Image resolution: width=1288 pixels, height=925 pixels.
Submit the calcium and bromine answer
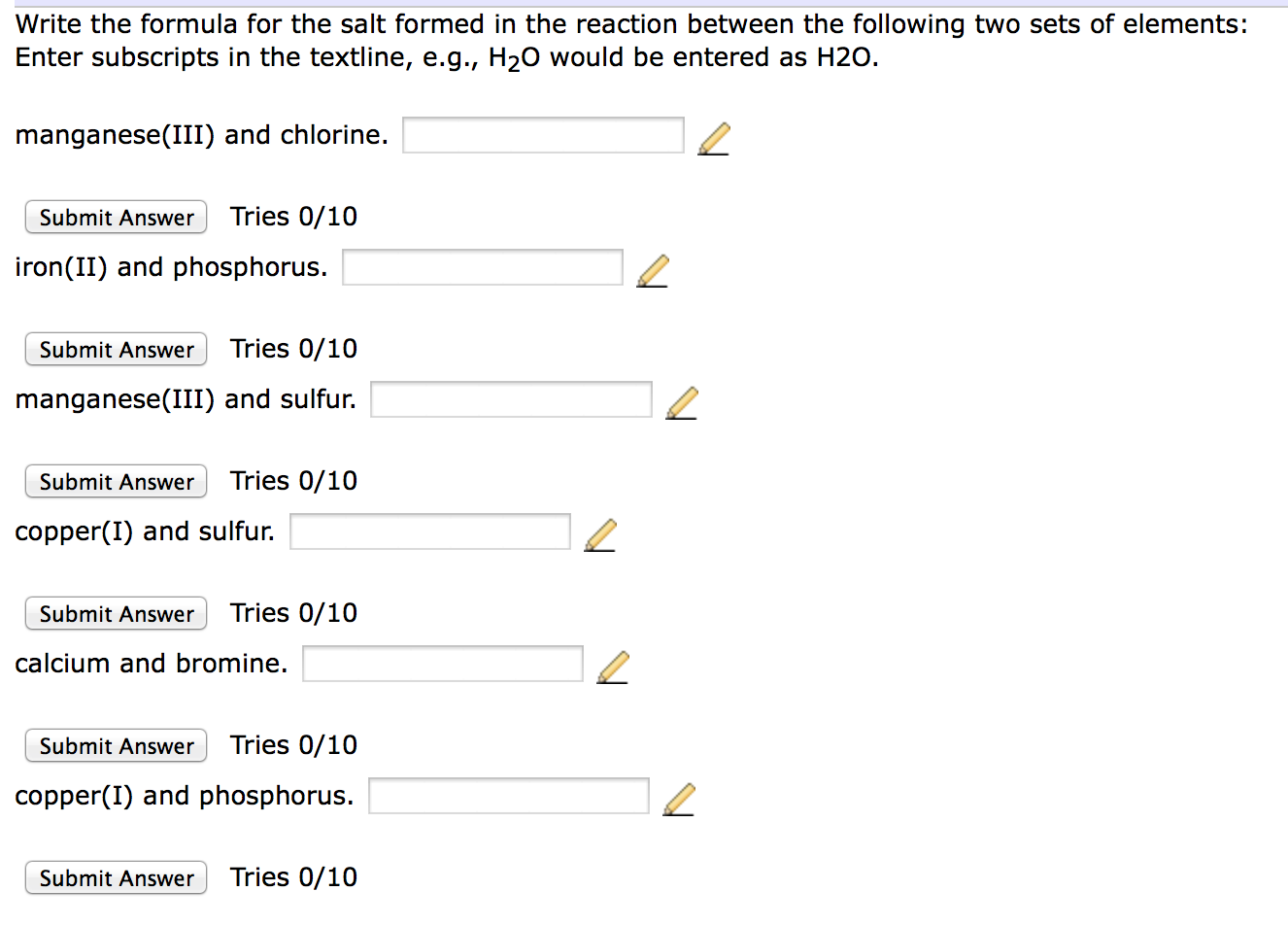[x=115, y=745]
